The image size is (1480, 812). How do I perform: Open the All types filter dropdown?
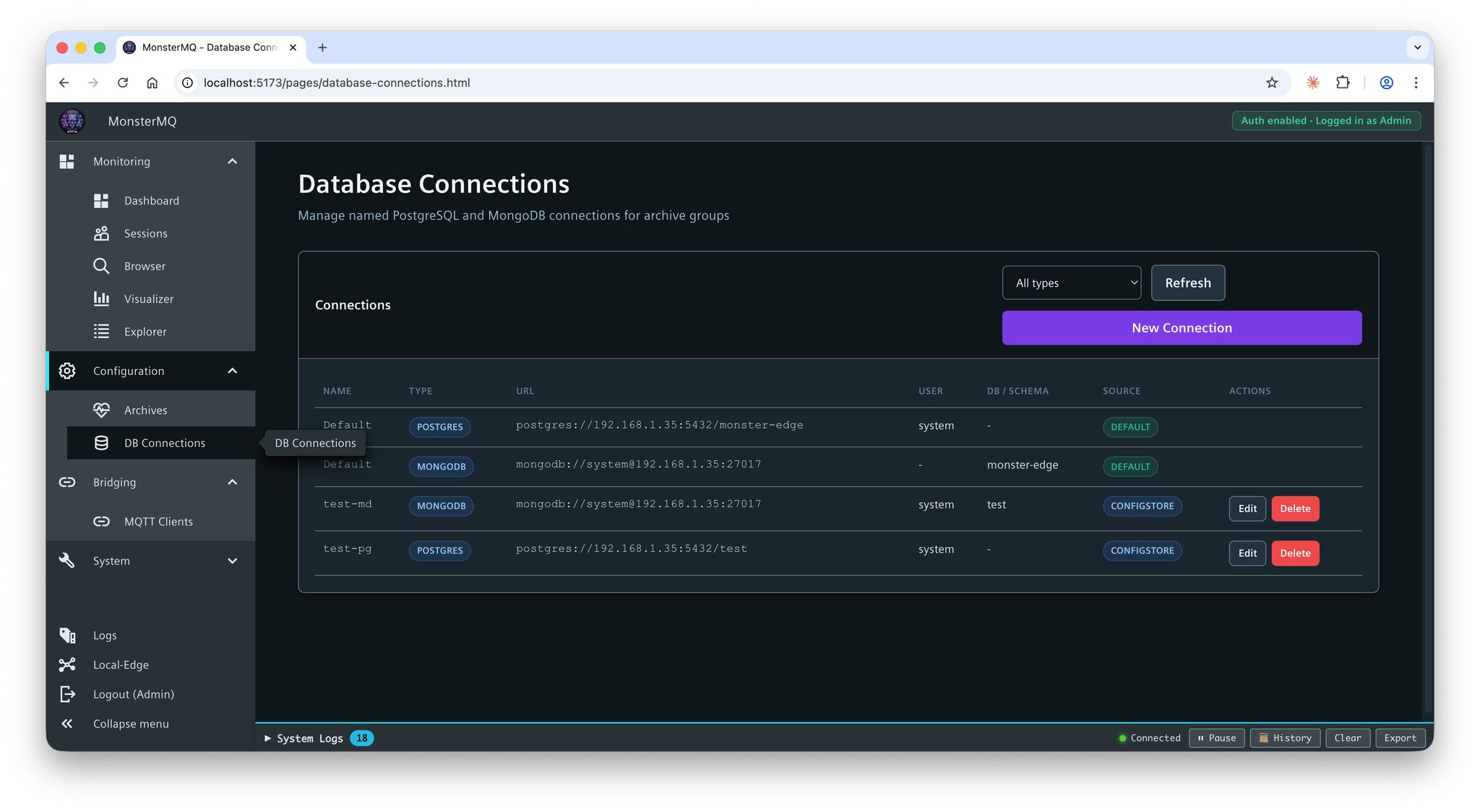(x=1071, y=282)
